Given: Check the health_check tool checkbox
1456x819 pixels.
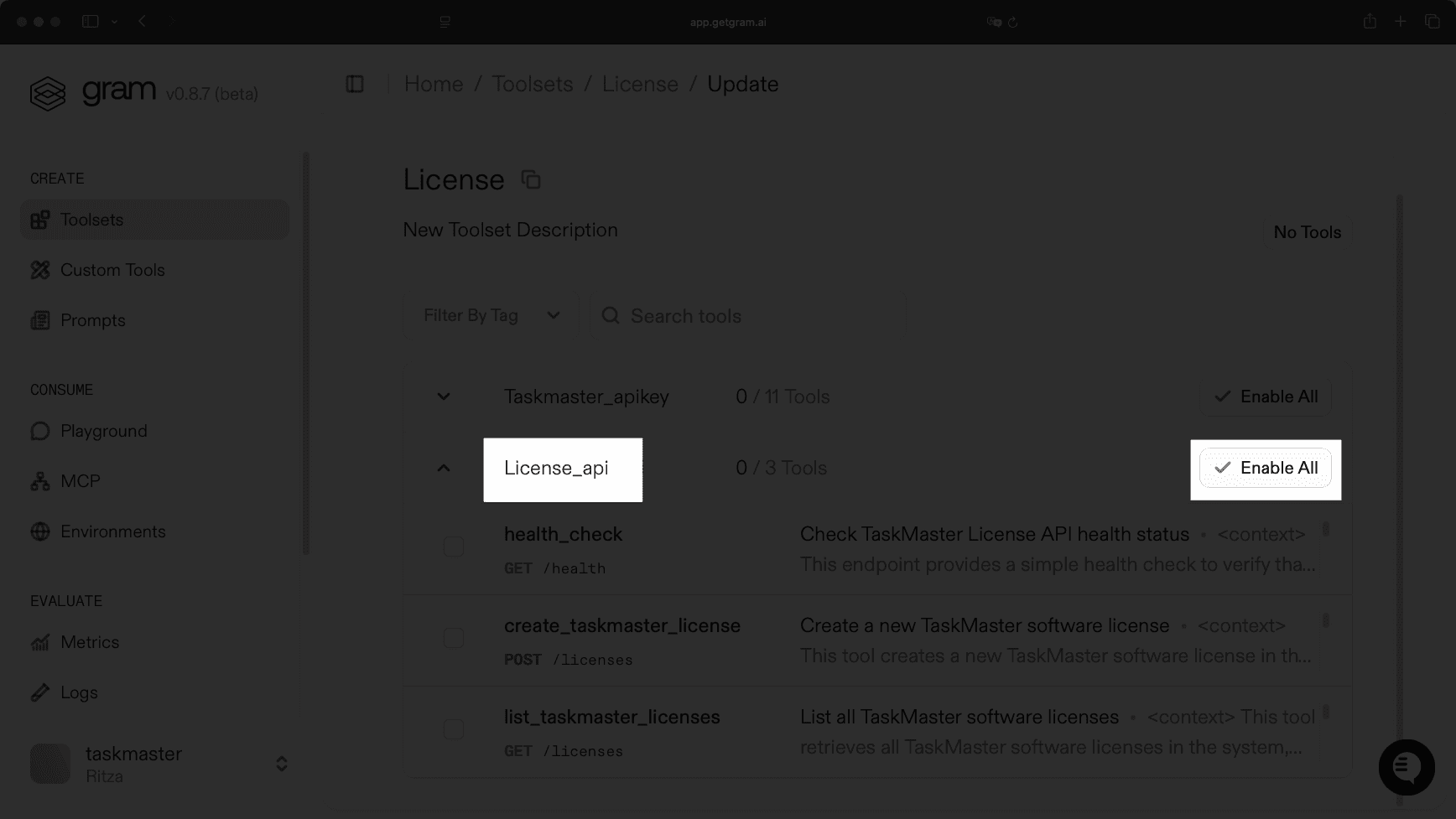Looking at the screenshot, I should point(454,546).
